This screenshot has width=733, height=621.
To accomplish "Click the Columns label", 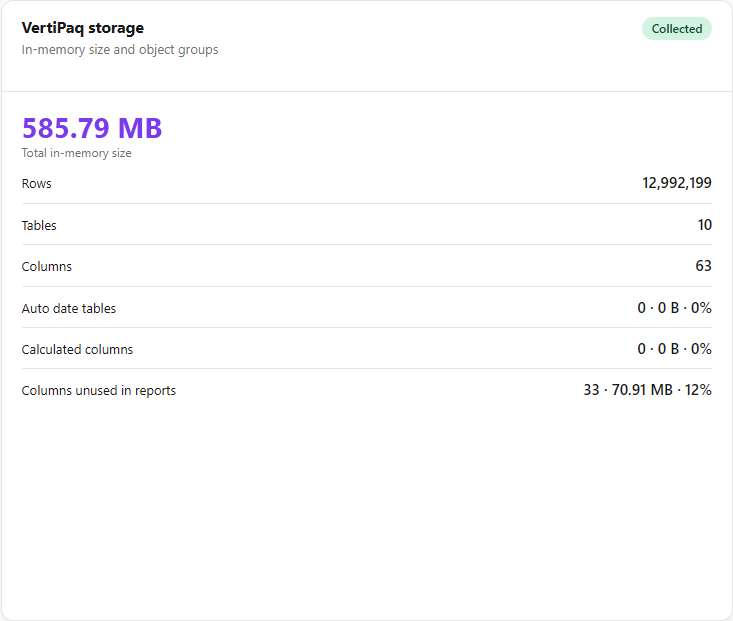I will point(47,267).
